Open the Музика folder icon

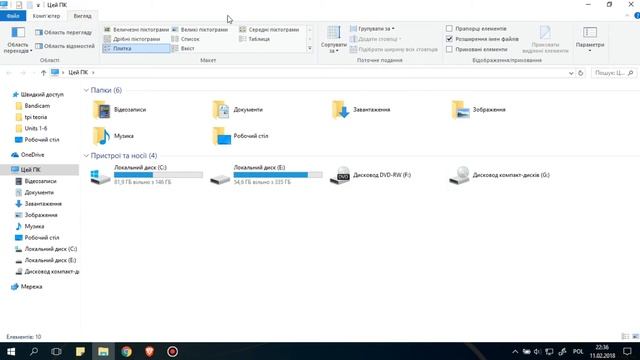102,136
